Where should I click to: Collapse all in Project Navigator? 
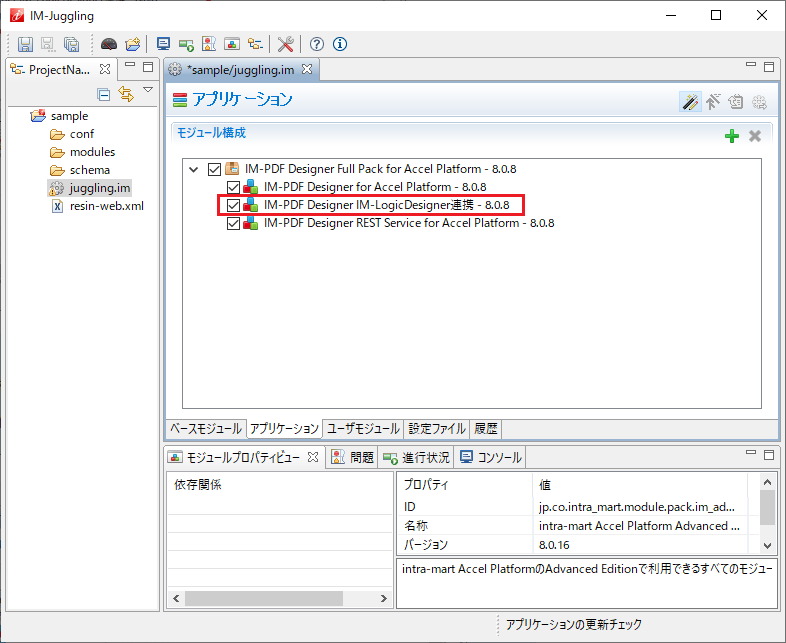104,94
